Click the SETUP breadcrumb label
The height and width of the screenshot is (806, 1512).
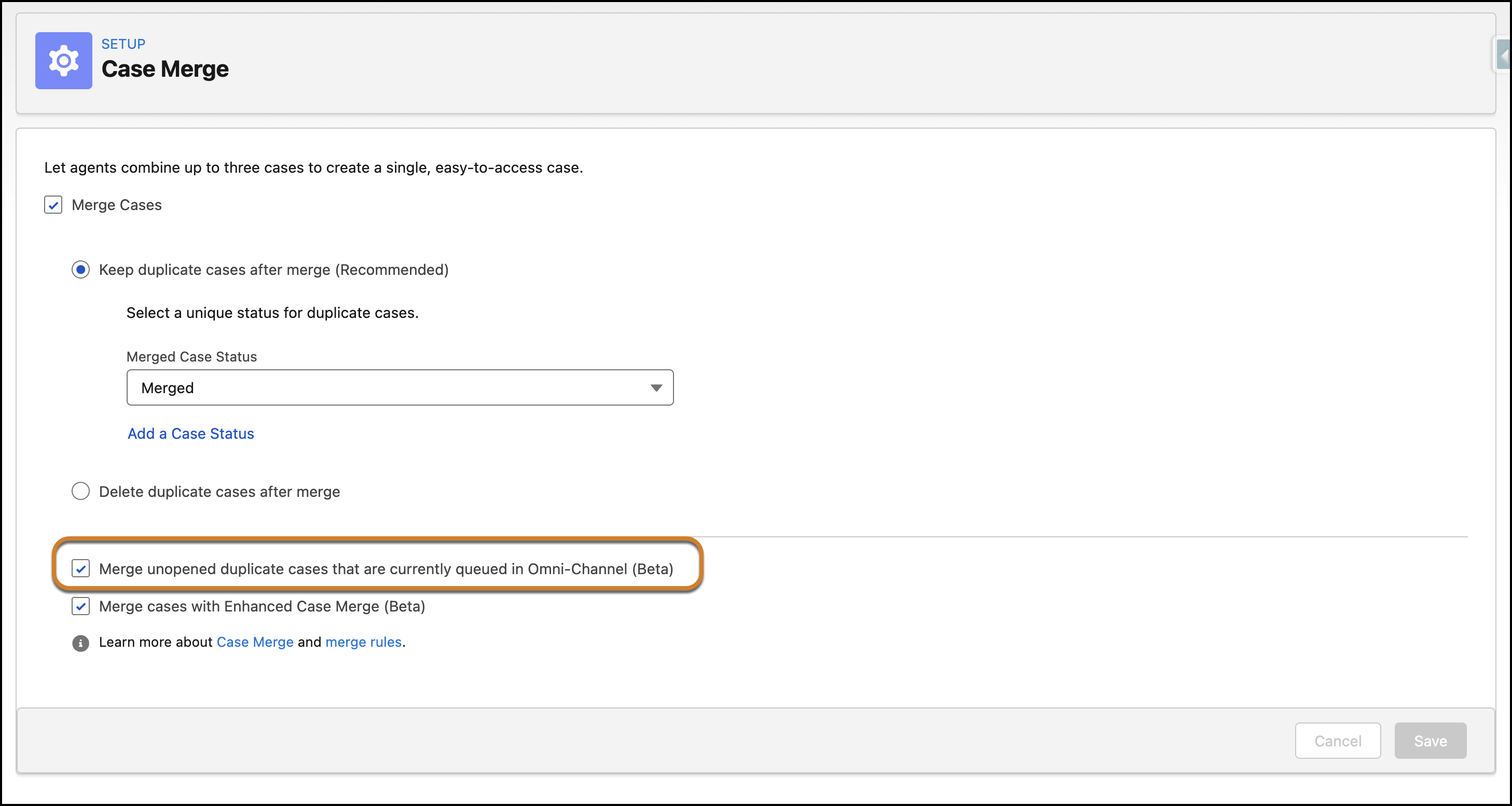tap(123, 44)
